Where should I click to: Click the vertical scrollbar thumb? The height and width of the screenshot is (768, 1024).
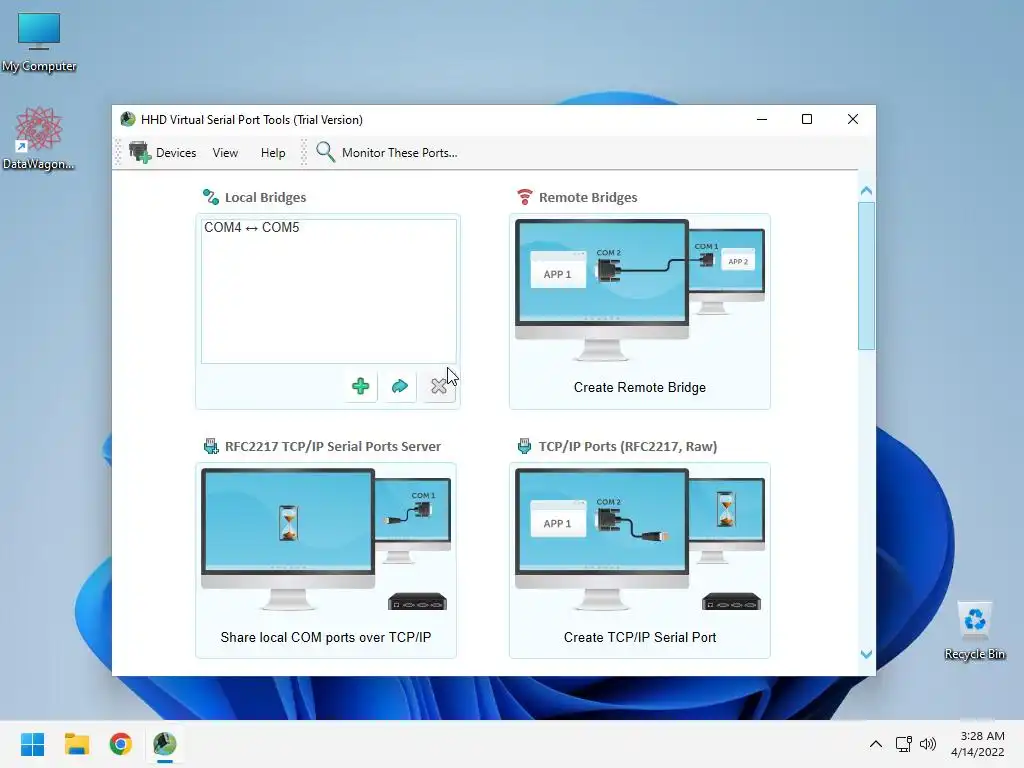pos(867,276)
